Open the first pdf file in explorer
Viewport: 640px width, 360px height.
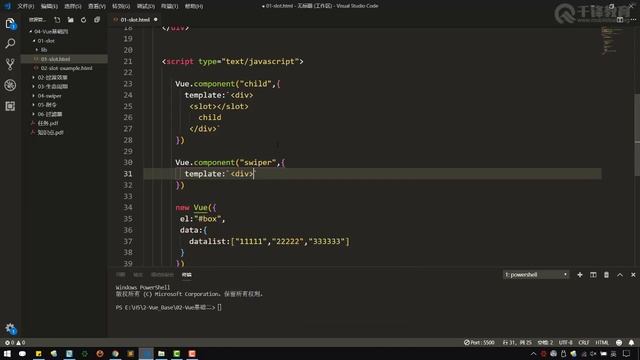48,123
